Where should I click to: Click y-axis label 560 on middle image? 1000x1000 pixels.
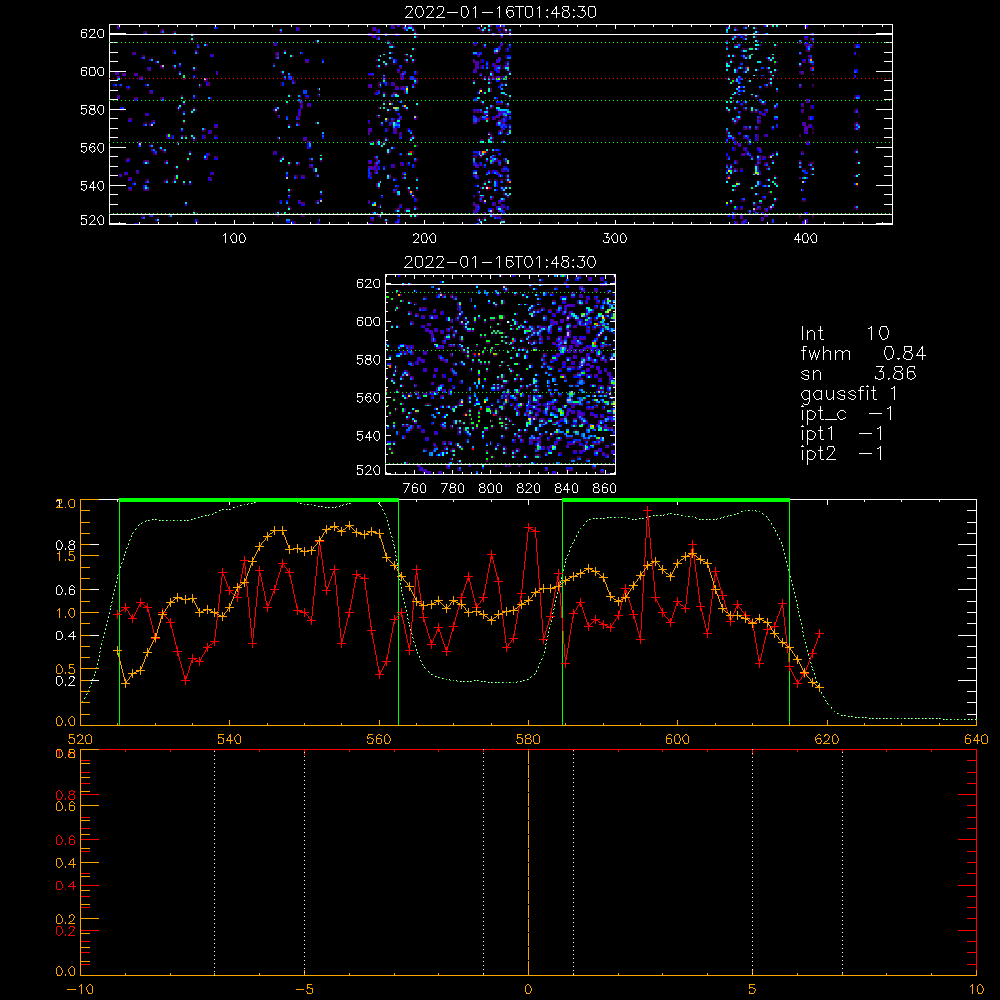368,397
